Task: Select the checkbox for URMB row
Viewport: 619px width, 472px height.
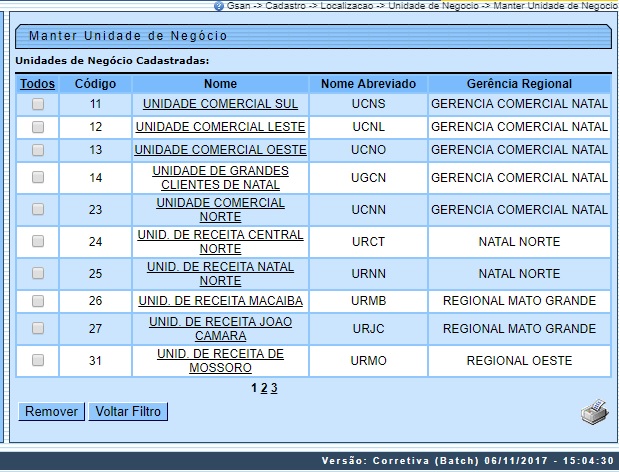Action: (38, 301)
